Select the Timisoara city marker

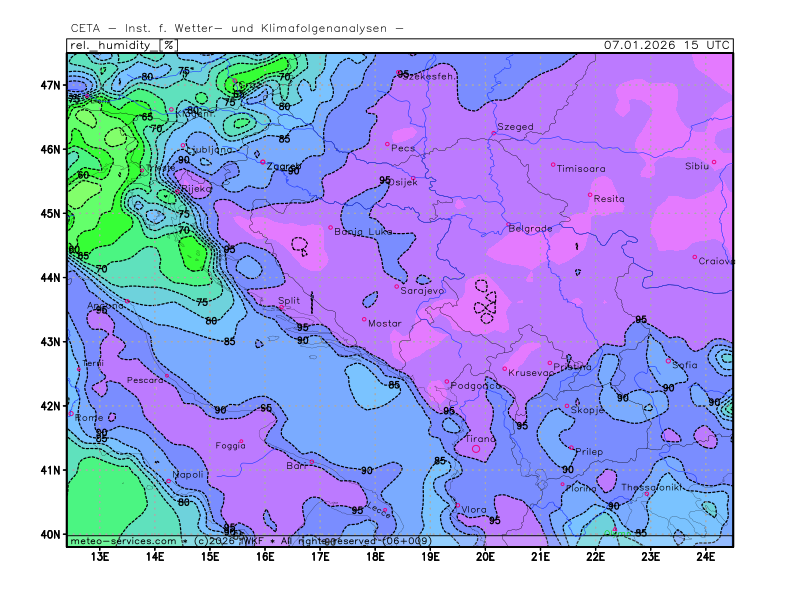pos(553,165)
